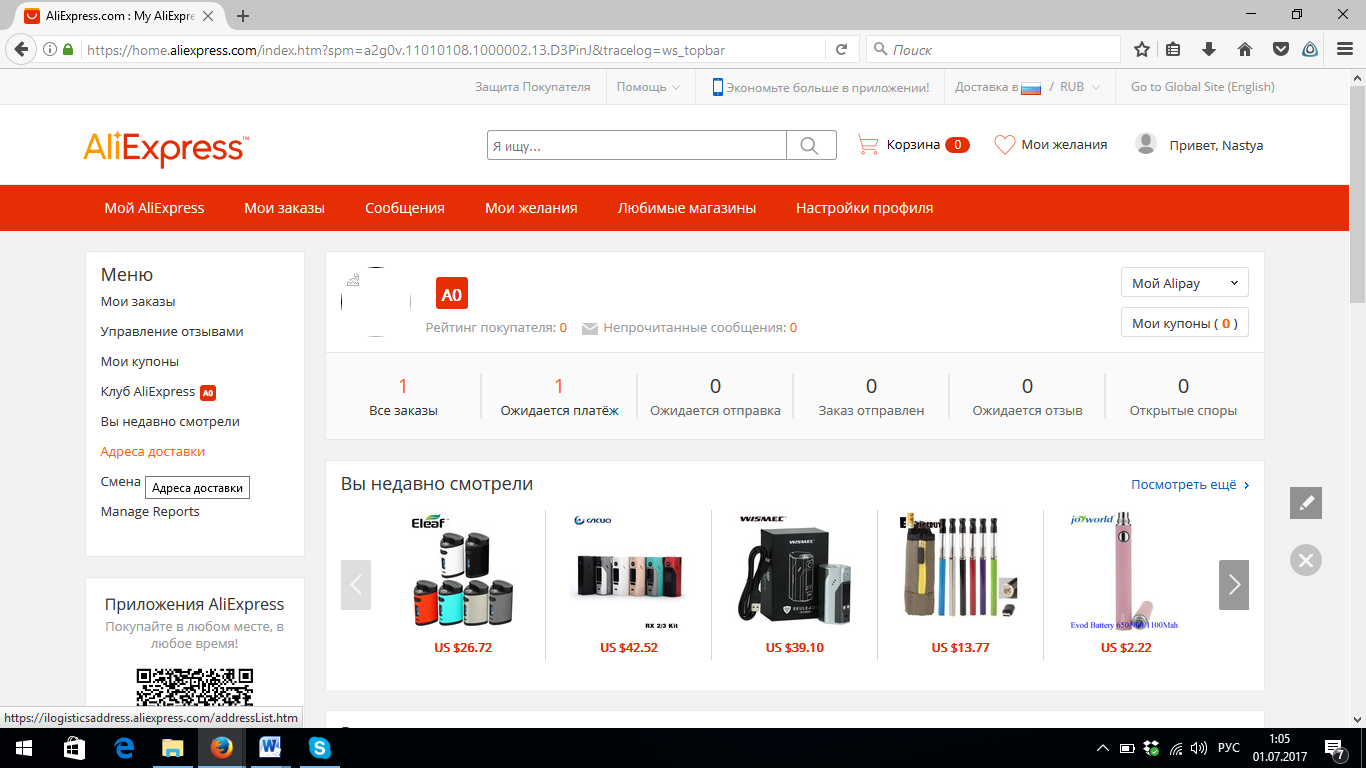Open the bookmarks list icon in Firefox toolbar

coord(1175,49)
